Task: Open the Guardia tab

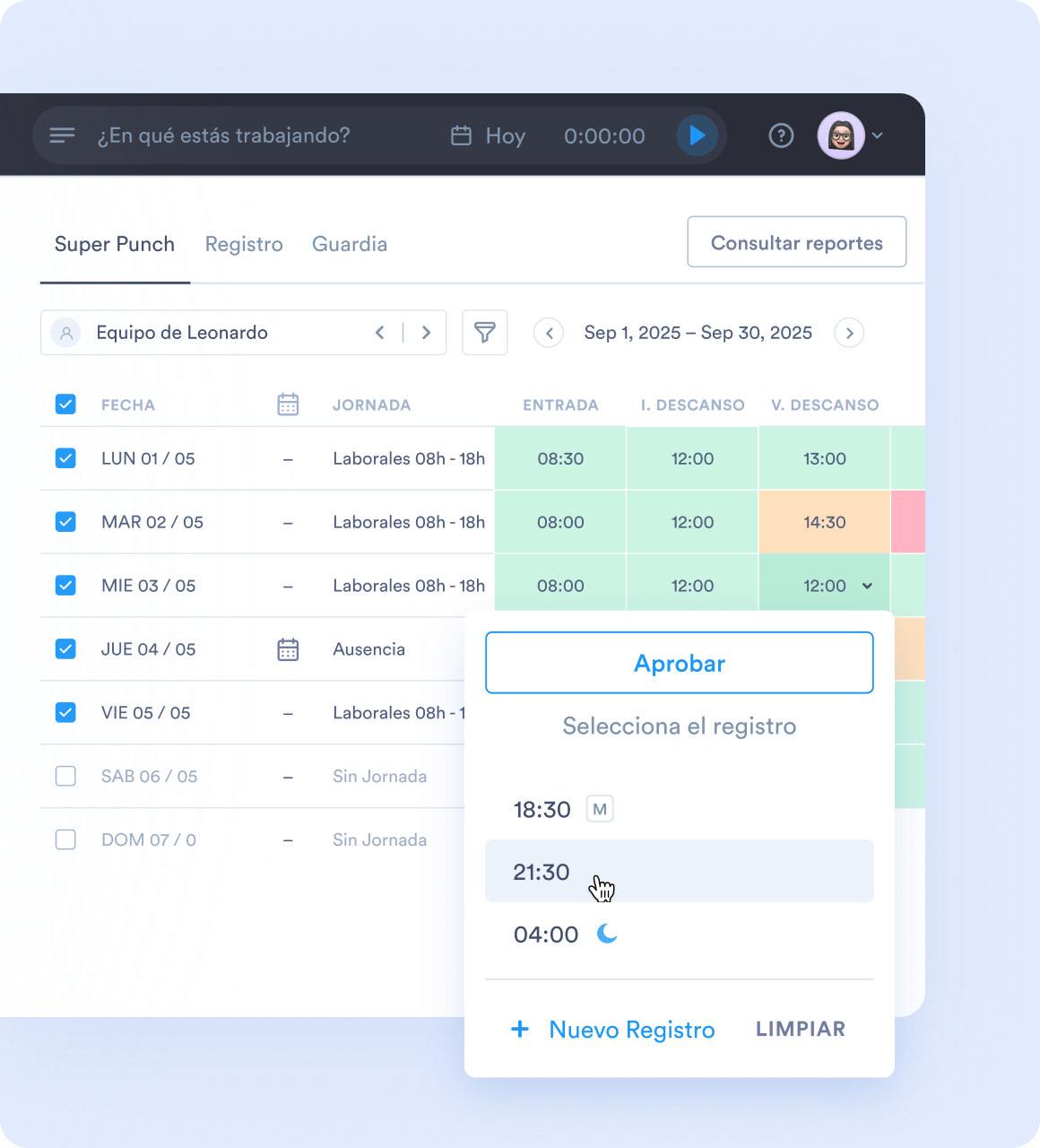Action: [350, 244]
